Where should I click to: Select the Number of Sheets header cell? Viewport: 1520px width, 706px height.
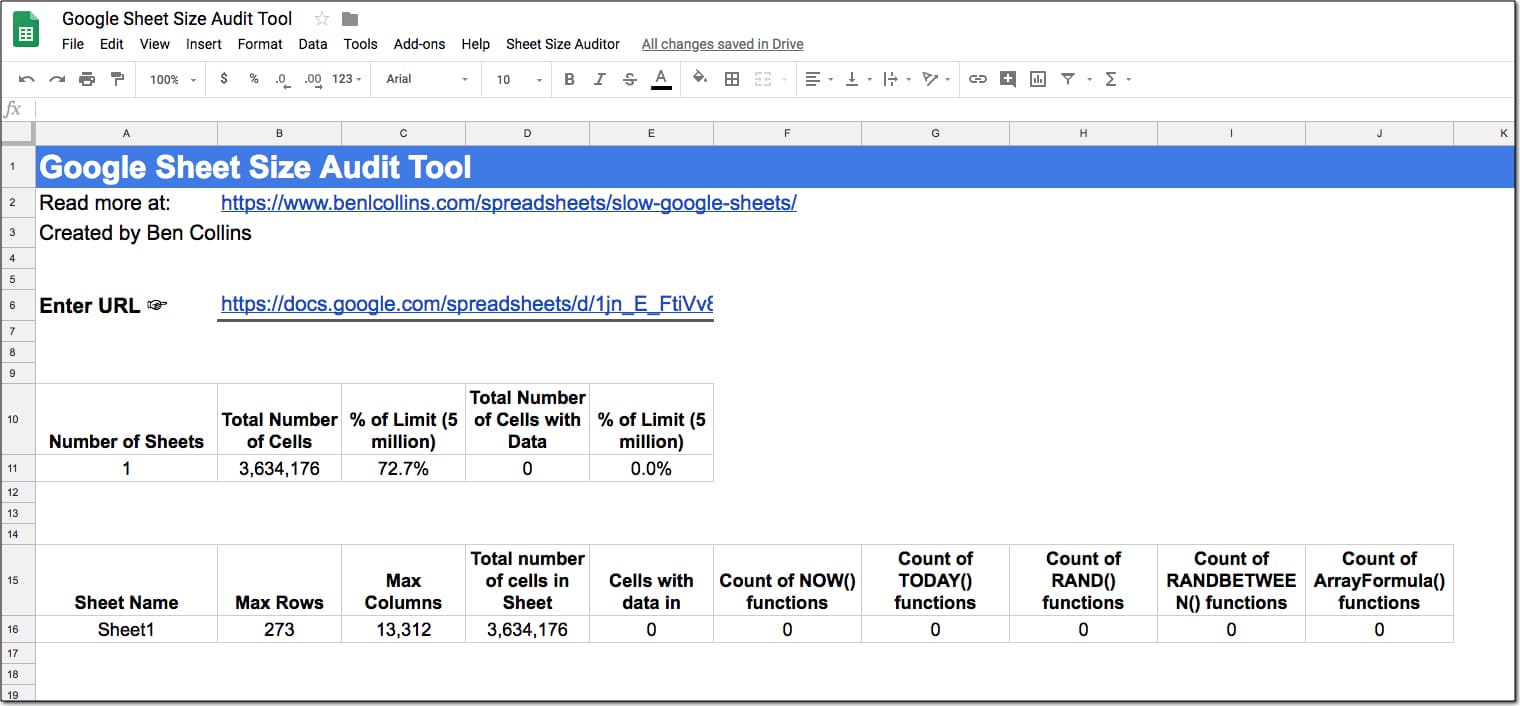[126, 419]
